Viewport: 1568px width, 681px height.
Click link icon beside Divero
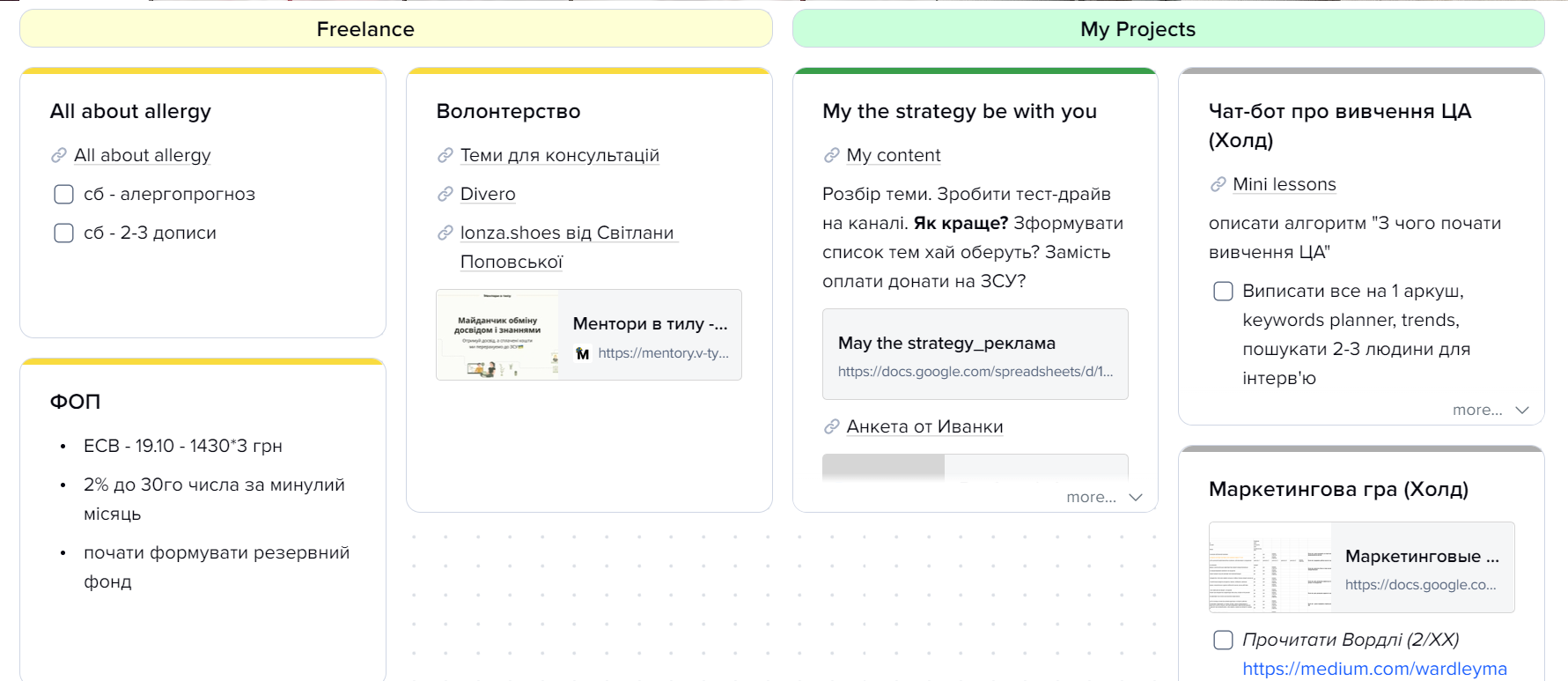click(445, 195)
